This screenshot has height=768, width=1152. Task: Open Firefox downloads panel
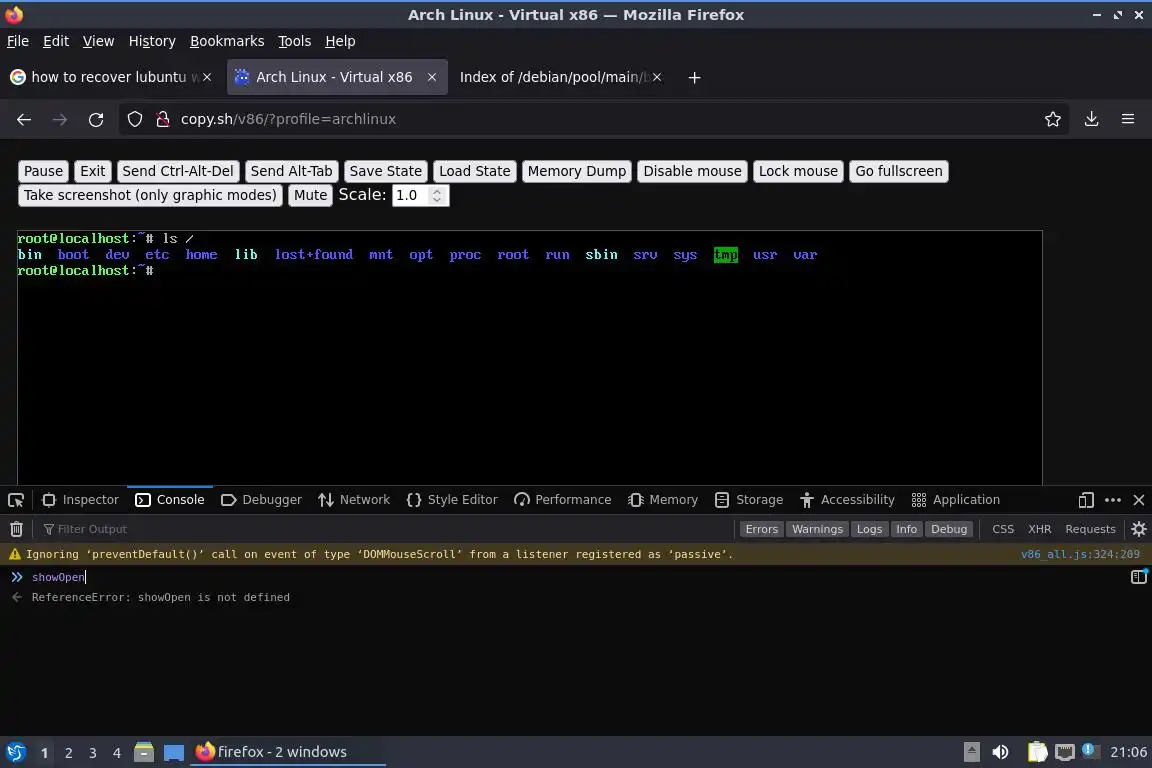(x=1092, y=119)
